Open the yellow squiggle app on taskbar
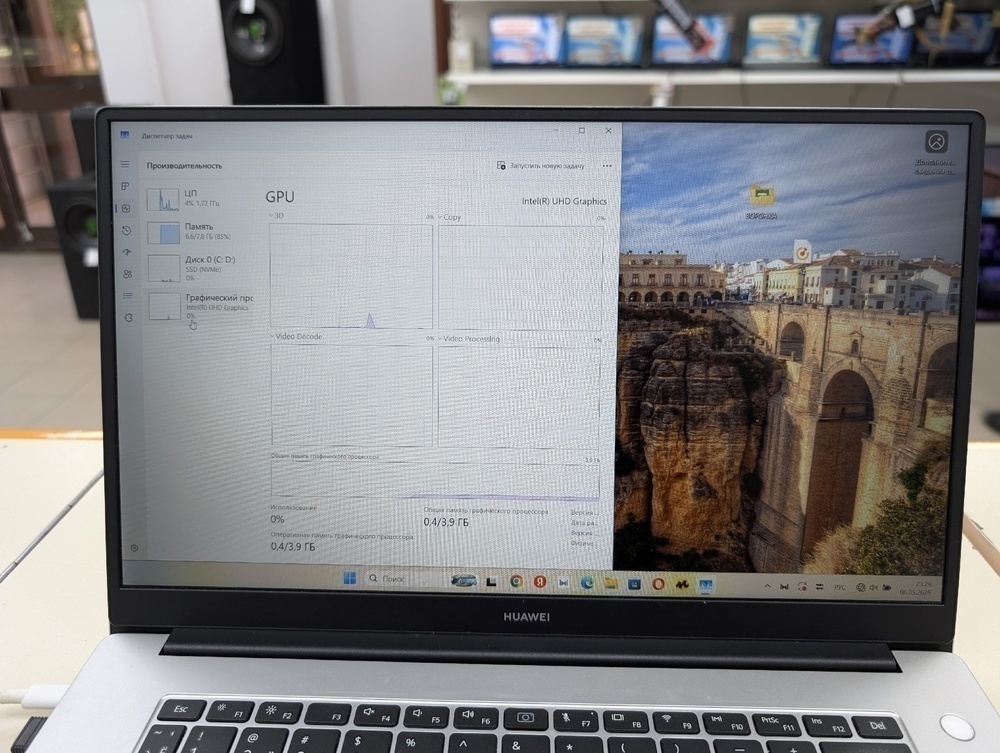Viewport: 1000px width, 753px height. click(x=682, y=585)
